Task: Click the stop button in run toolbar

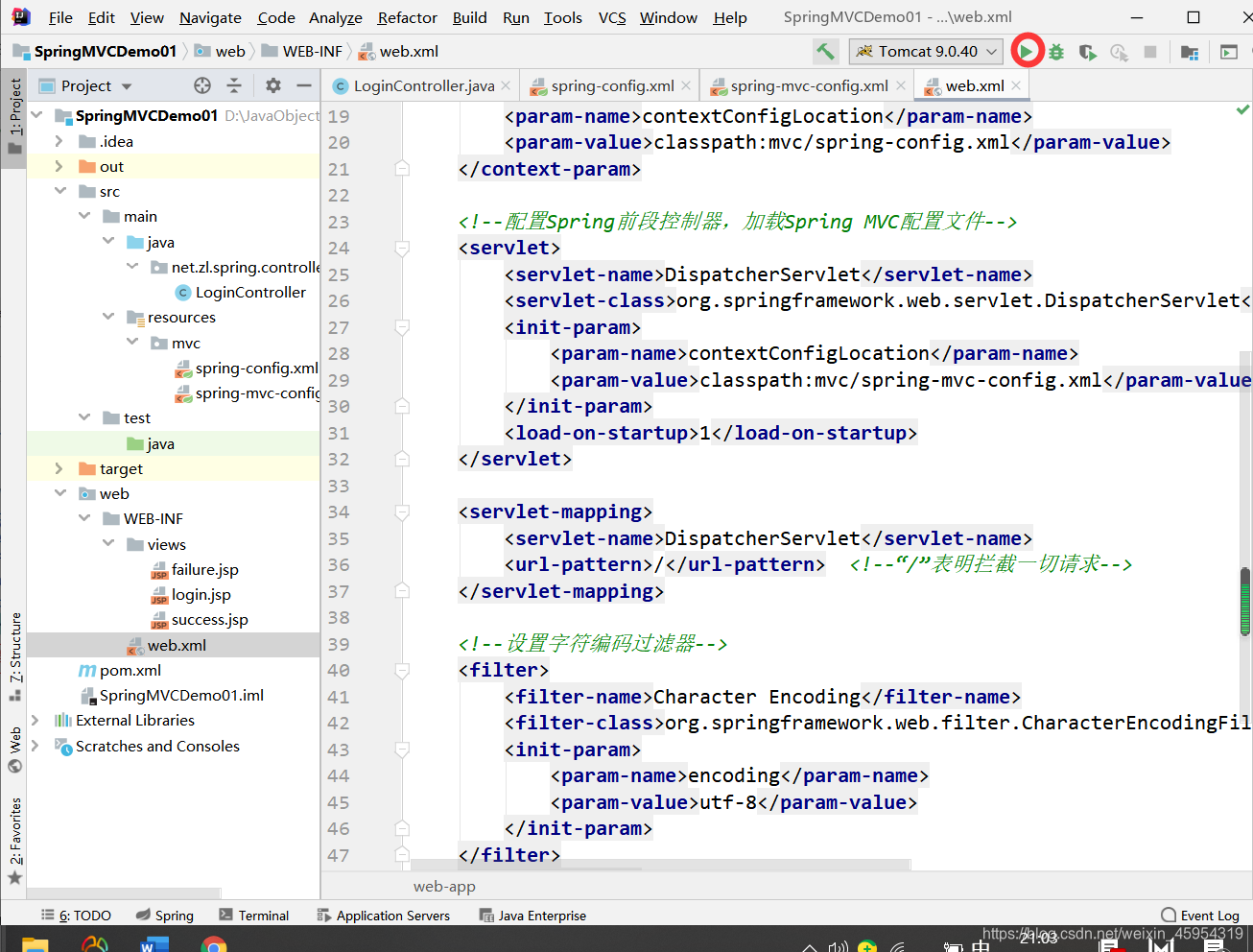Action: pyautogui.click(x=1150, y=52)
